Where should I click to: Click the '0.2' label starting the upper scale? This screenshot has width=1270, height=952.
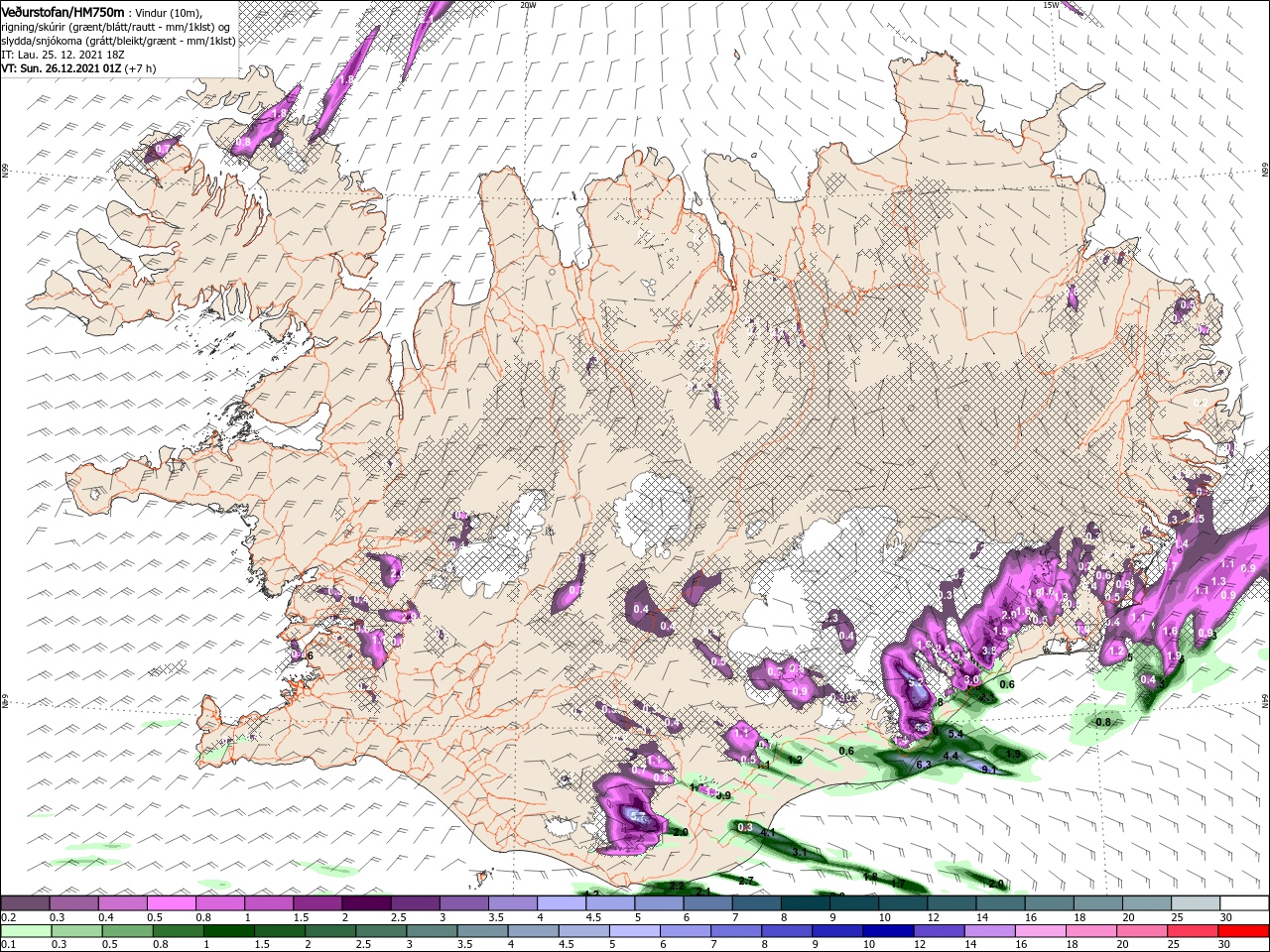[8, 917]
